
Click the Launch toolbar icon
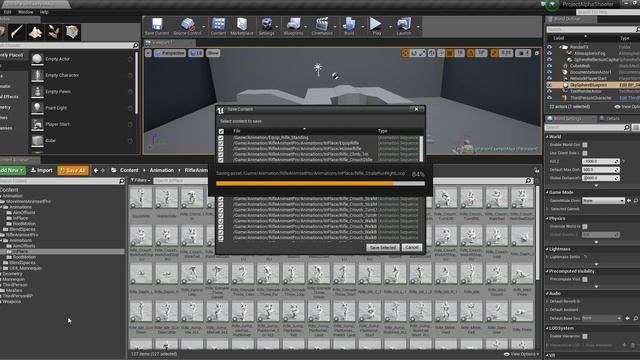404,26
